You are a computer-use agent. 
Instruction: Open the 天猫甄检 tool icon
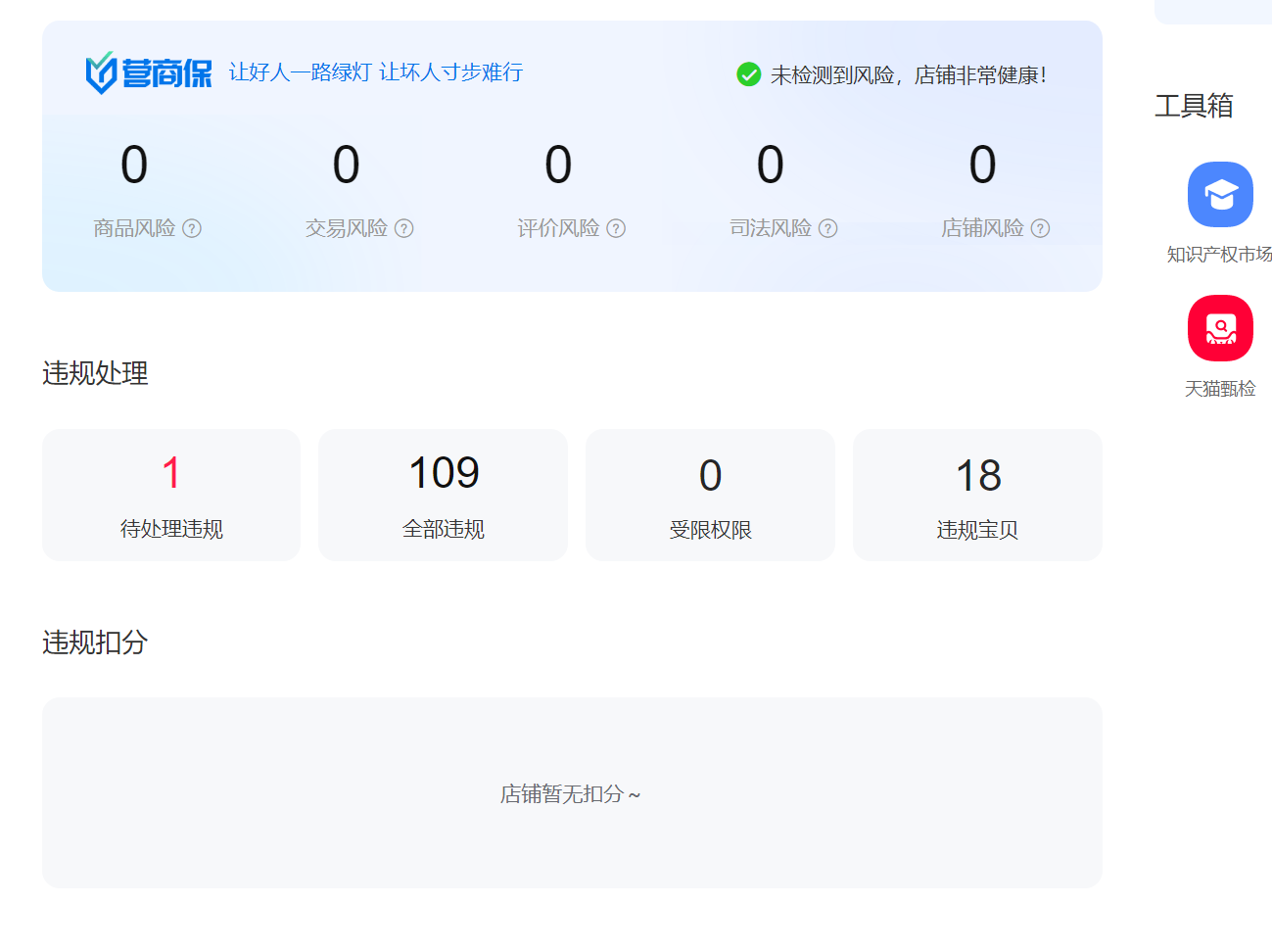[1220, 329]
